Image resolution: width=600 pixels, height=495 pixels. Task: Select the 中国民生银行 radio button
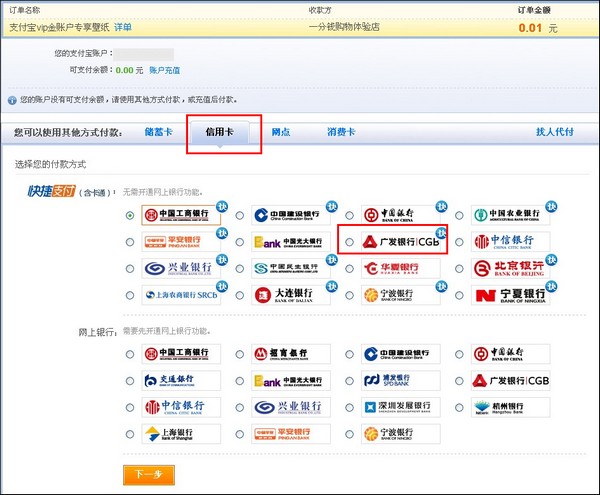(240, 269)
